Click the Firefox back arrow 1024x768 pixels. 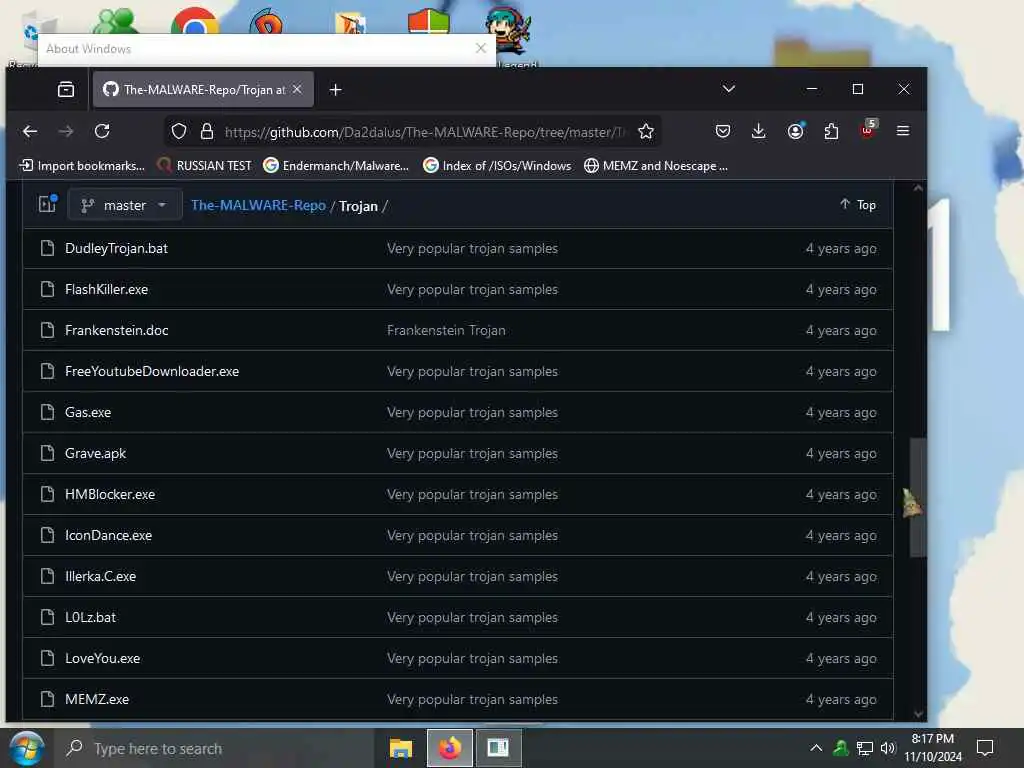point(30,131)
